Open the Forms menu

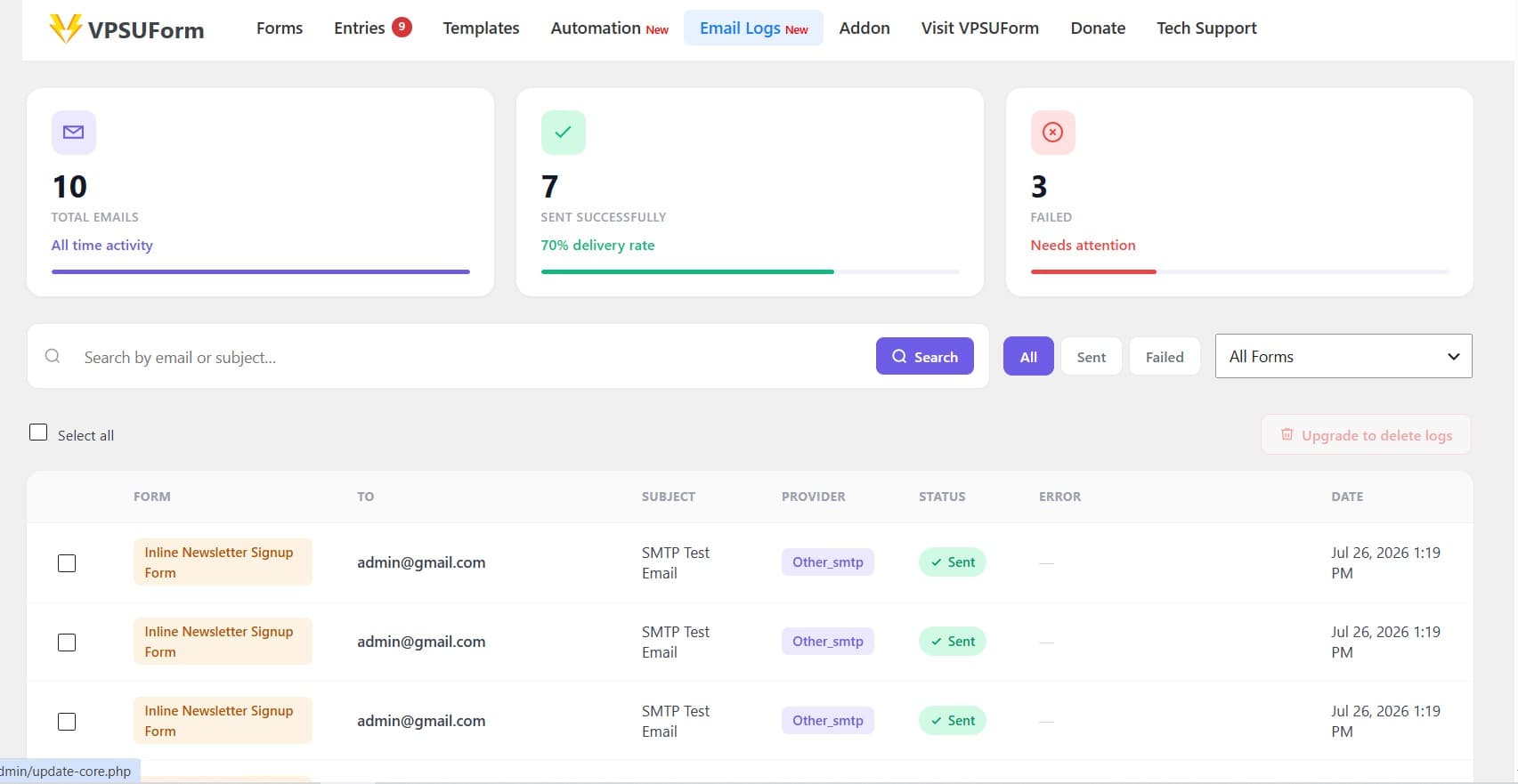tap(280, 28)
